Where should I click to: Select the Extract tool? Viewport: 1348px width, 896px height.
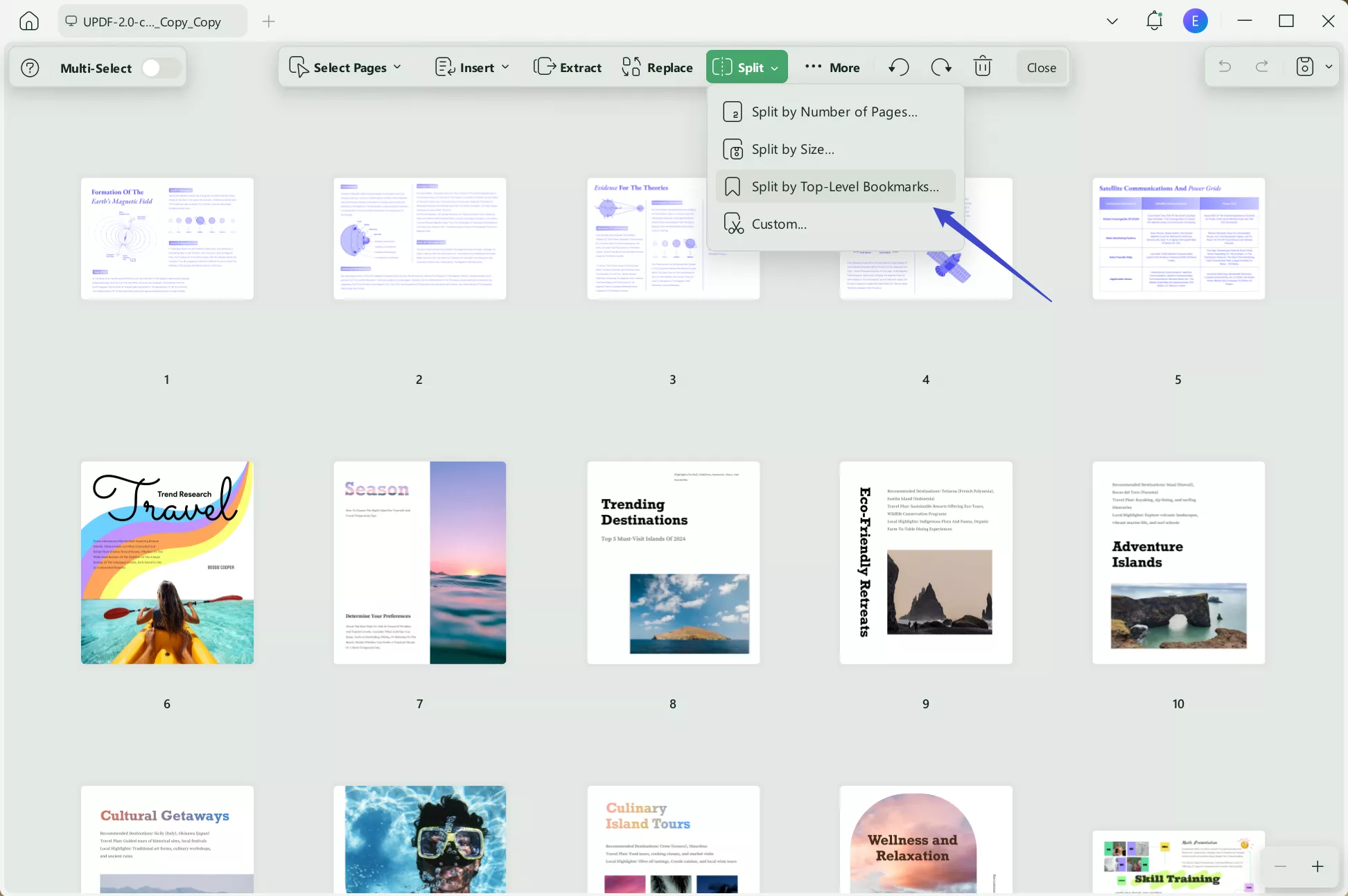pyautogui.click(x=567, y=67)
